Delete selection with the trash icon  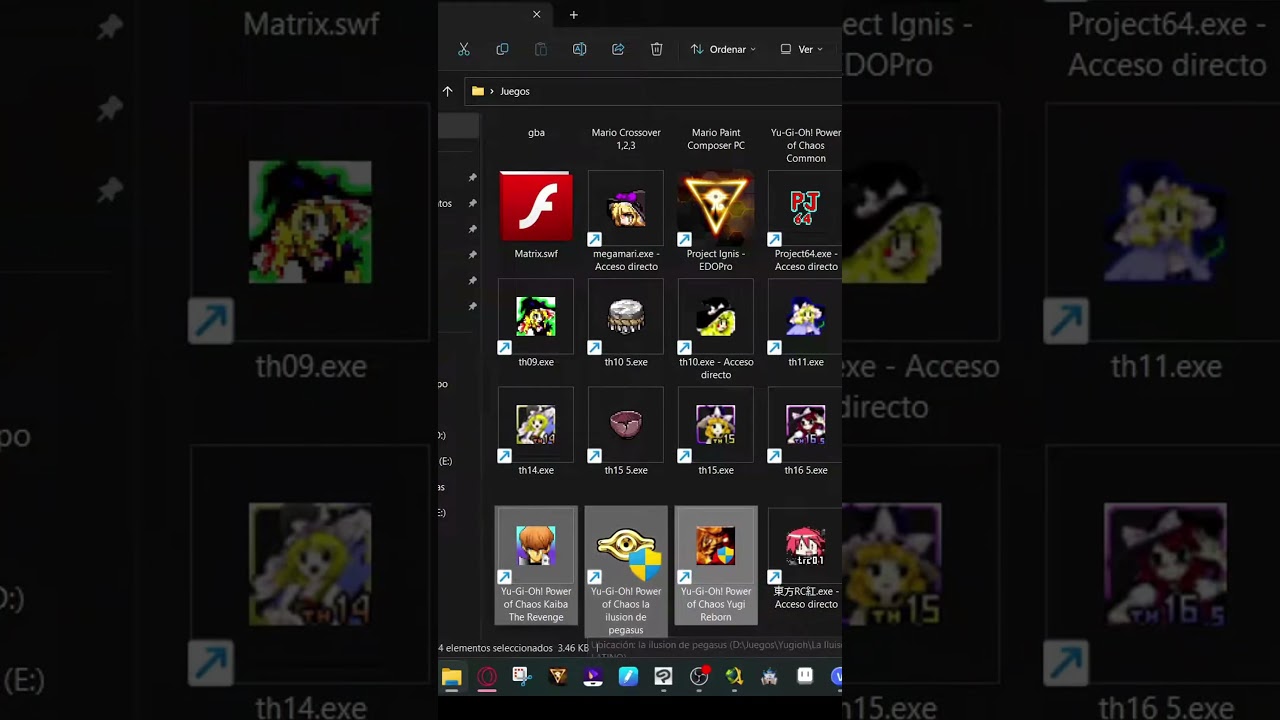[656, 49]
